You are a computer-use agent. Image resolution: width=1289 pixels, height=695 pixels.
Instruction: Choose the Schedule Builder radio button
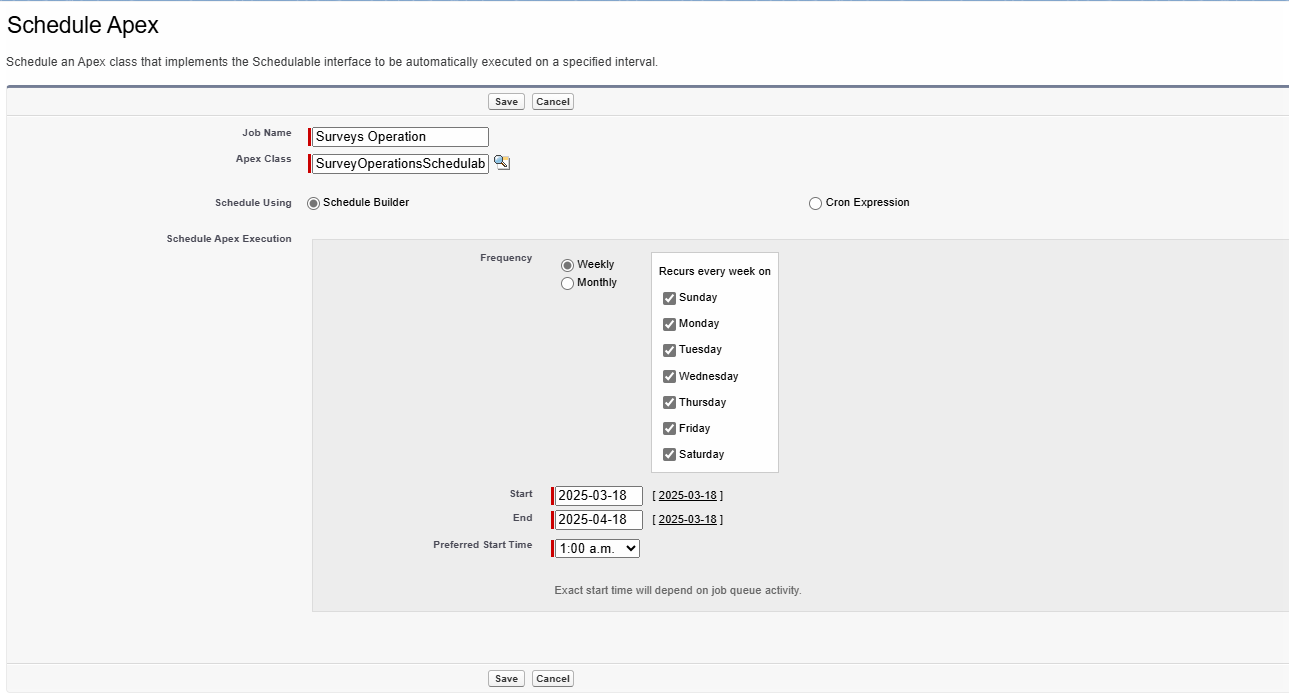click(312, 203)
